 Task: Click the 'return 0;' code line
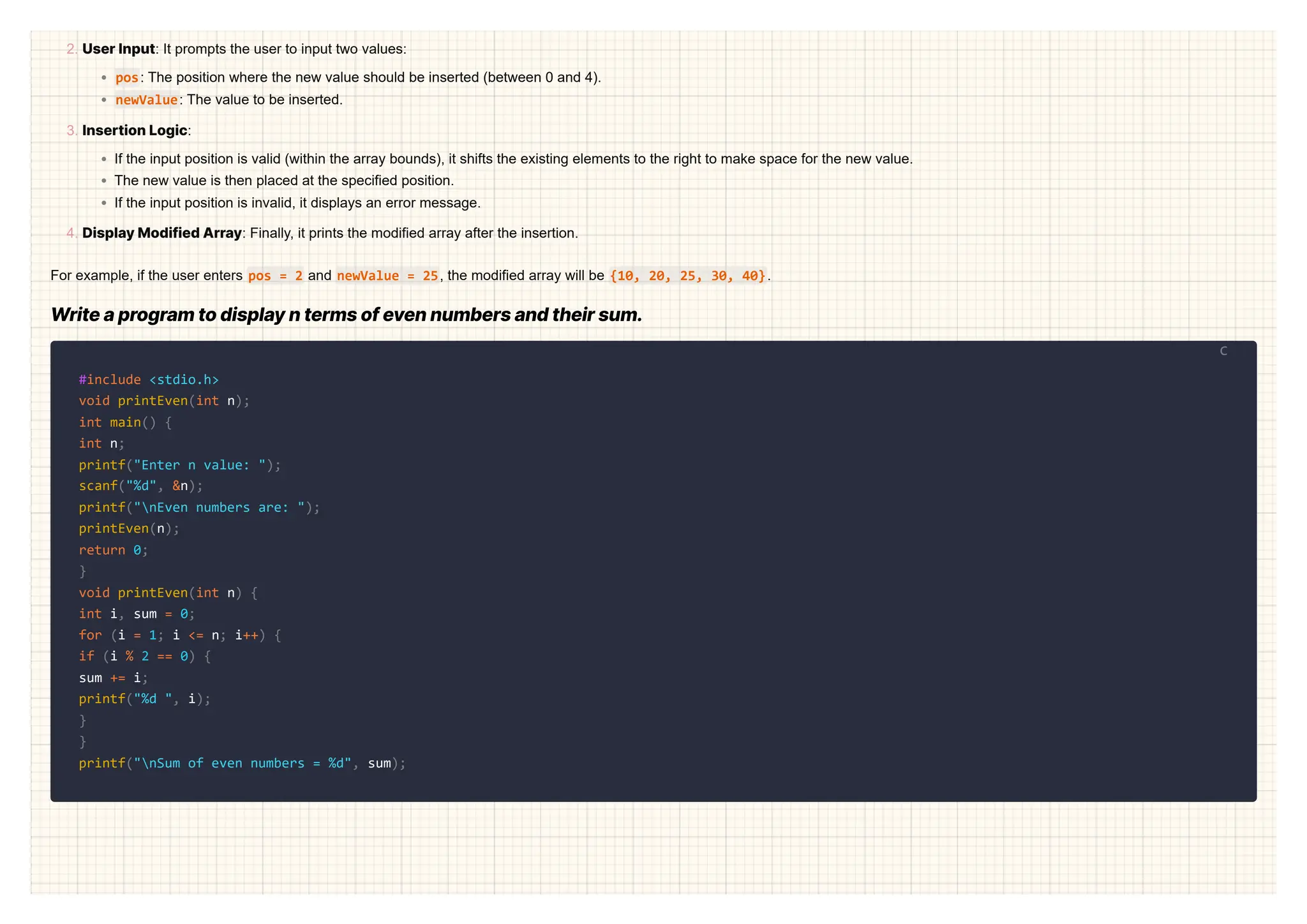[x=113, y=550]
